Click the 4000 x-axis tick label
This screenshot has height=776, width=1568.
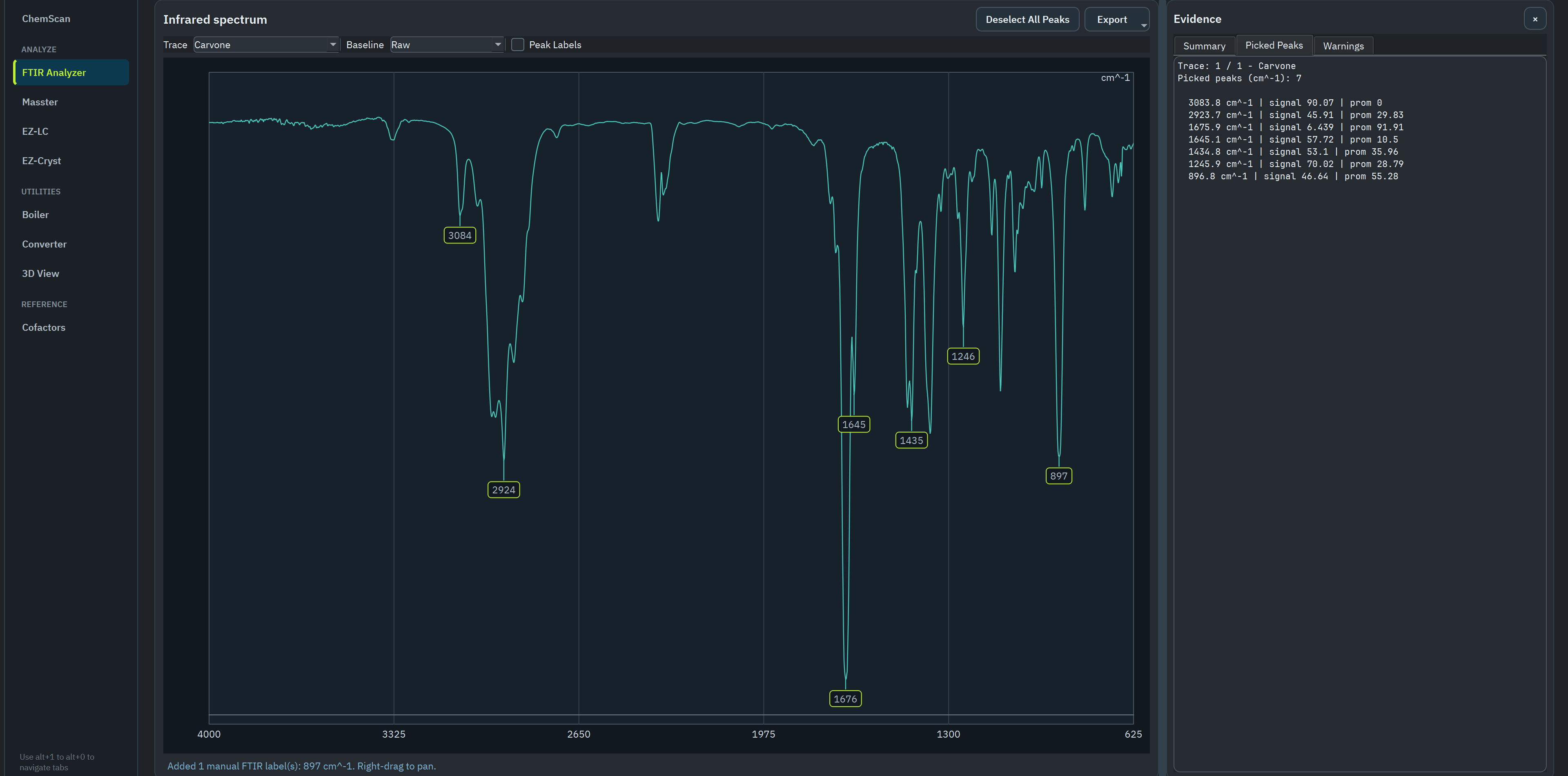(209, 734)
